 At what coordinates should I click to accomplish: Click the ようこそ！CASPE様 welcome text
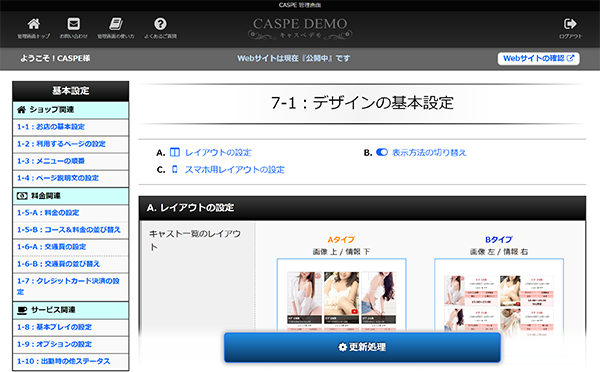click(55, 58)
